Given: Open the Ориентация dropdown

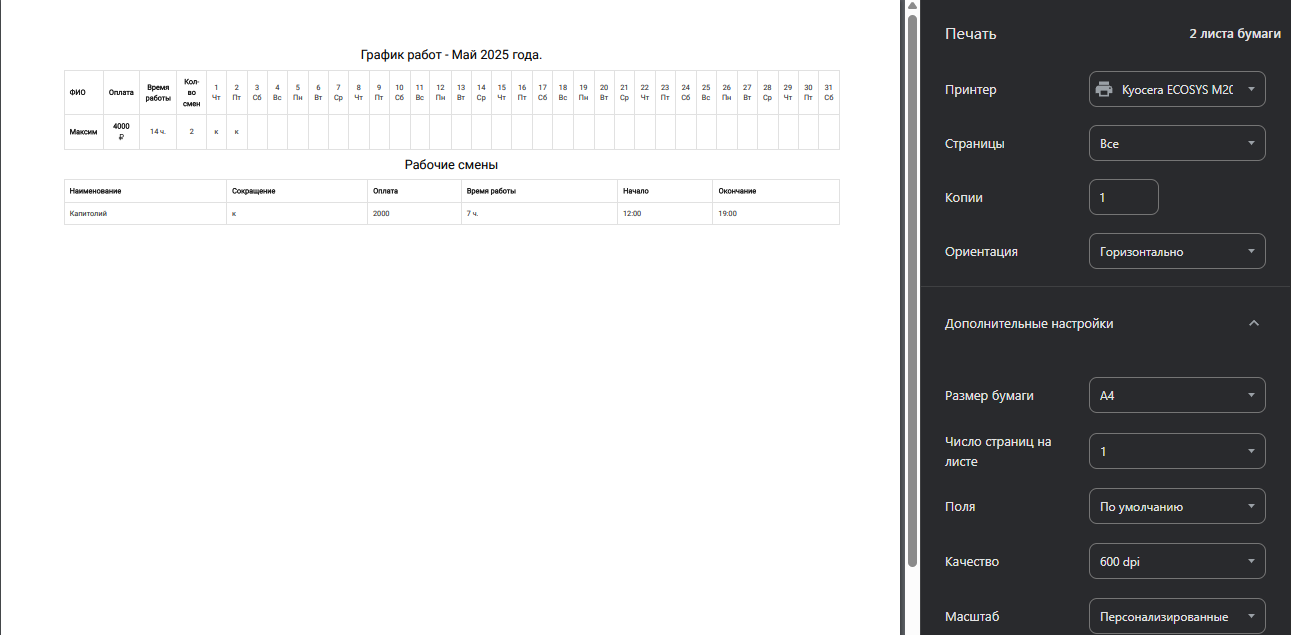Looking at the screenshot, I should (x=1176, y=251).
